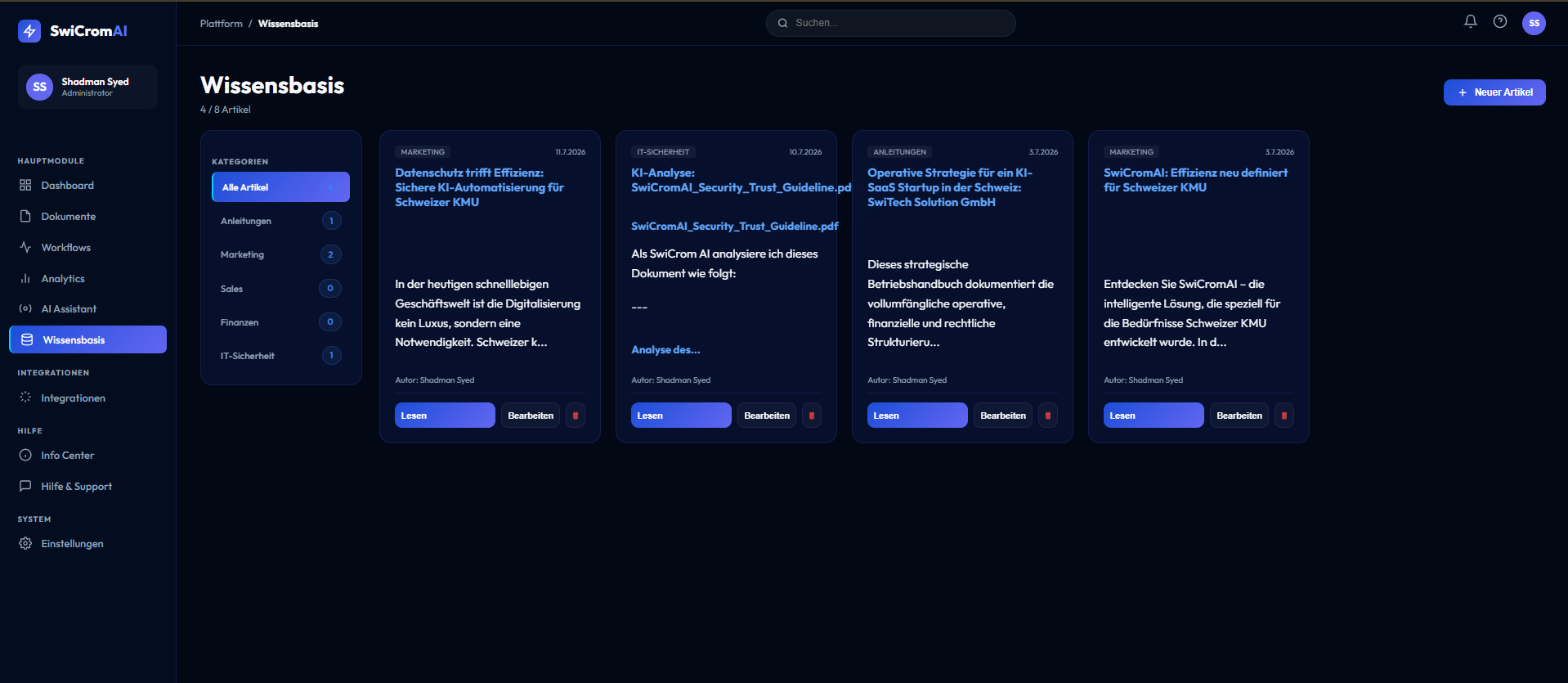Image resolution: width=1568 pixels, height=683 pixels.
Task: Delete the SwiCromAI: Effizienz neu definiert article
Action: click(1284, 416)
